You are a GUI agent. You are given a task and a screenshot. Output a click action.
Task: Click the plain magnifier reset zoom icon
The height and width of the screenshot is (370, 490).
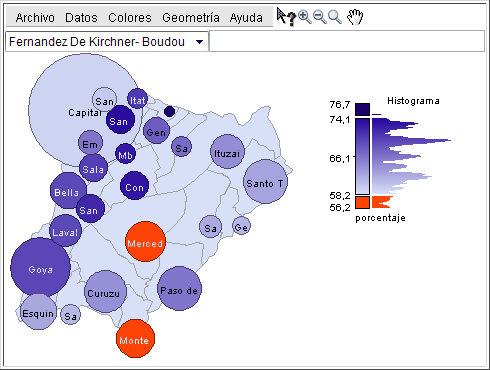335,17
